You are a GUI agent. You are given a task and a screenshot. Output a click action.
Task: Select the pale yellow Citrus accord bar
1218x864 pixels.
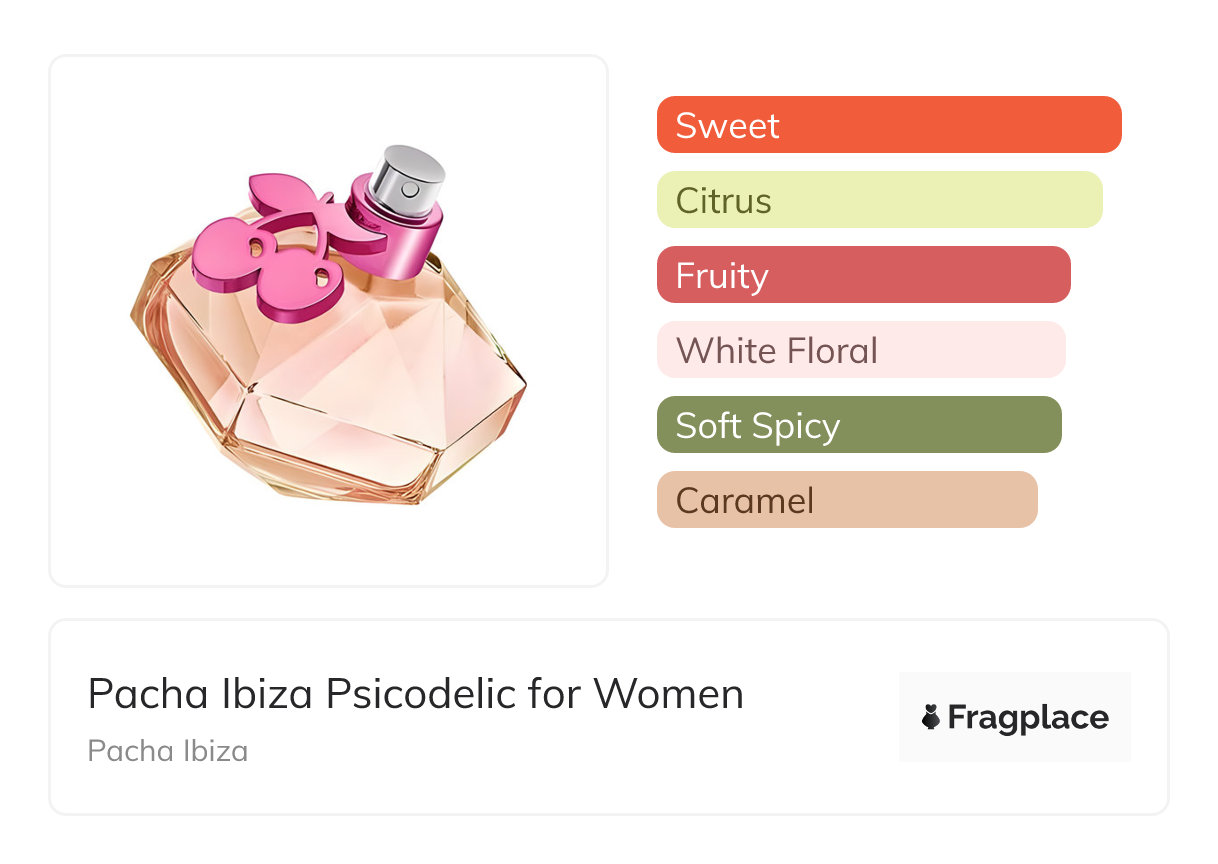click(x=879, y=200)
